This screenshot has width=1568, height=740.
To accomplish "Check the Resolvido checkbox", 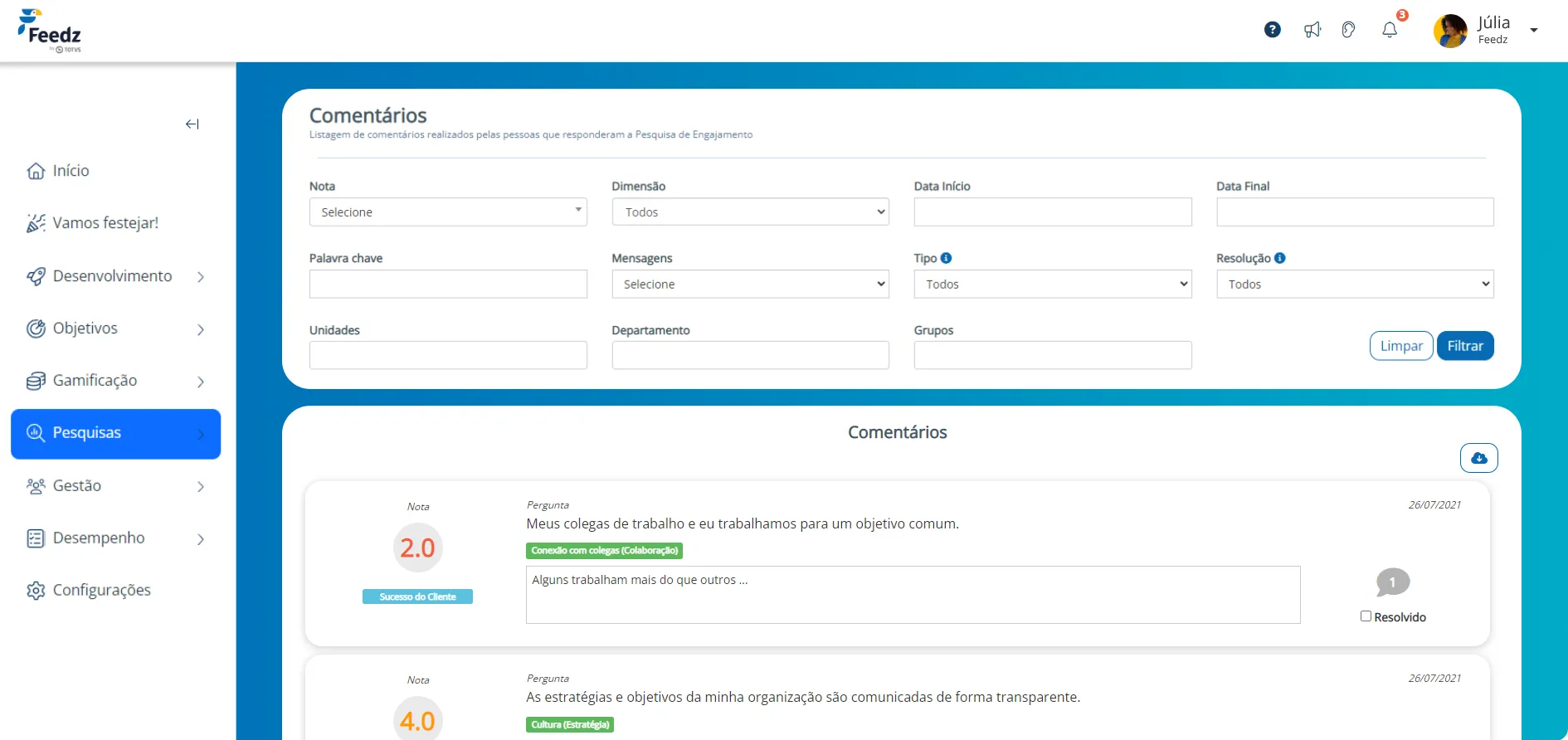I will pos(1366,616).
